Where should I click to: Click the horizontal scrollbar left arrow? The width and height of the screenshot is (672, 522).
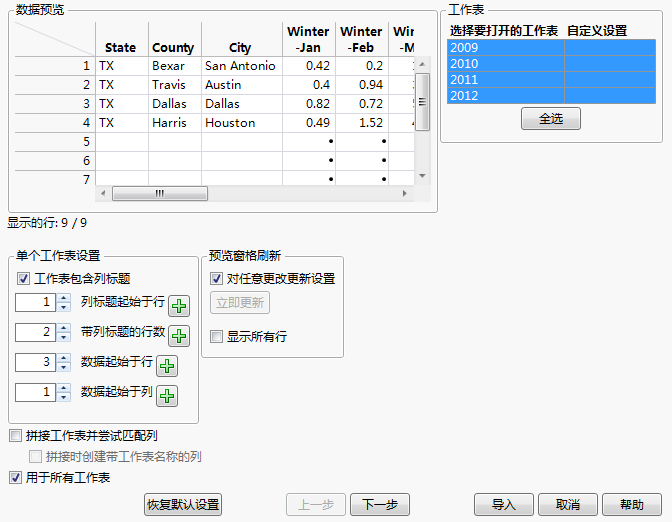pos(103,193)
